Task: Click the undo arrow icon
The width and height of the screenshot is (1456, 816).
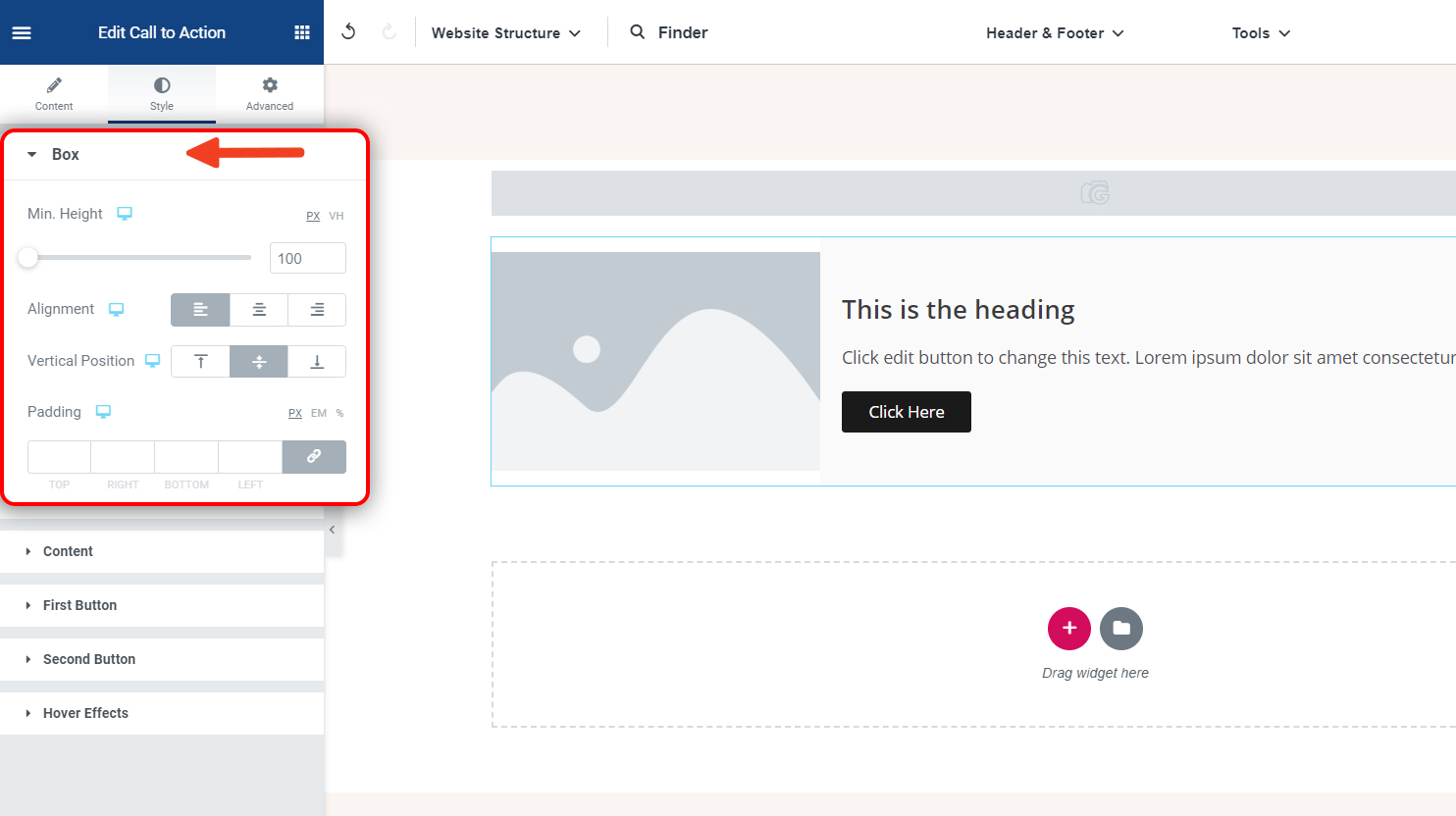Action: pos(348,32)
